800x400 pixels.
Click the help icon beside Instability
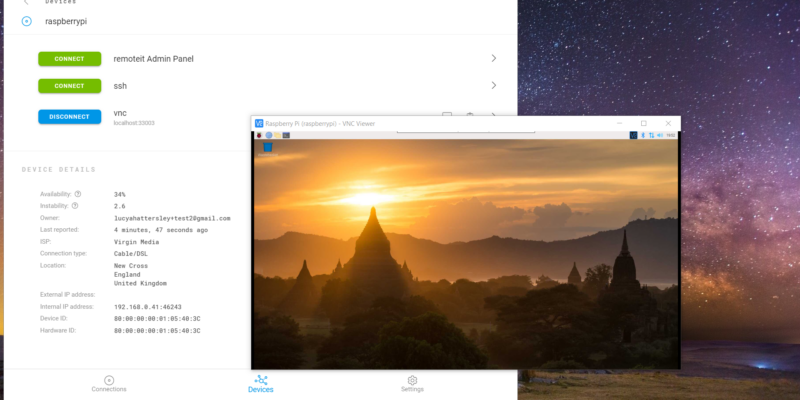point(75,206)
